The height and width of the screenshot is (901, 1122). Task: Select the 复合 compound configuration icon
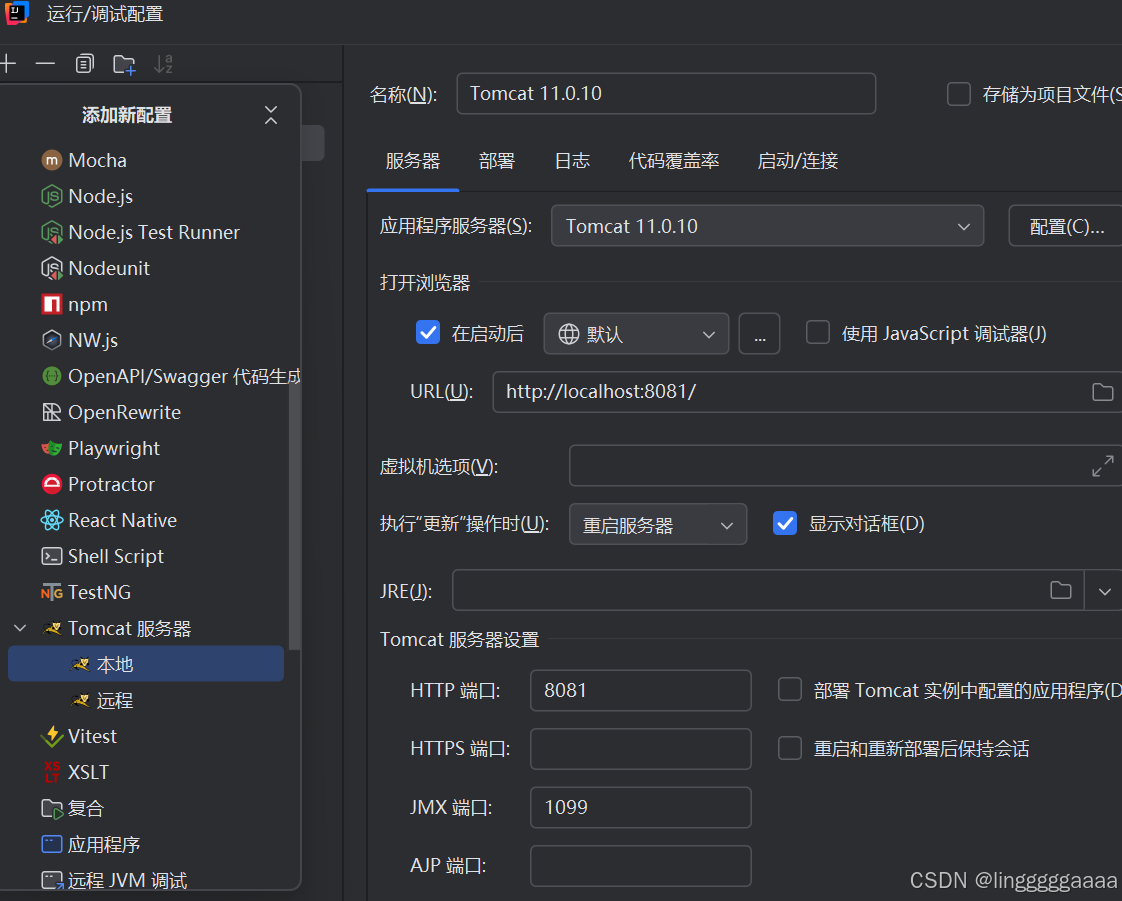[x=52, y=809]
